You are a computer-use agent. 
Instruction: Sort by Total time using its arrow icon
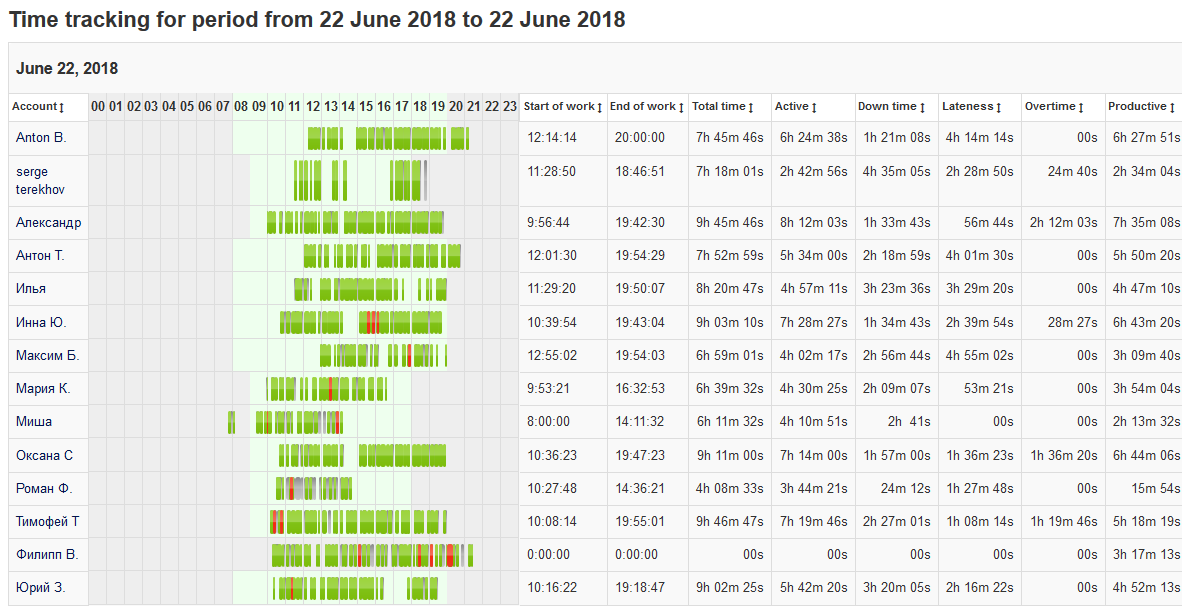click(750, 107)
